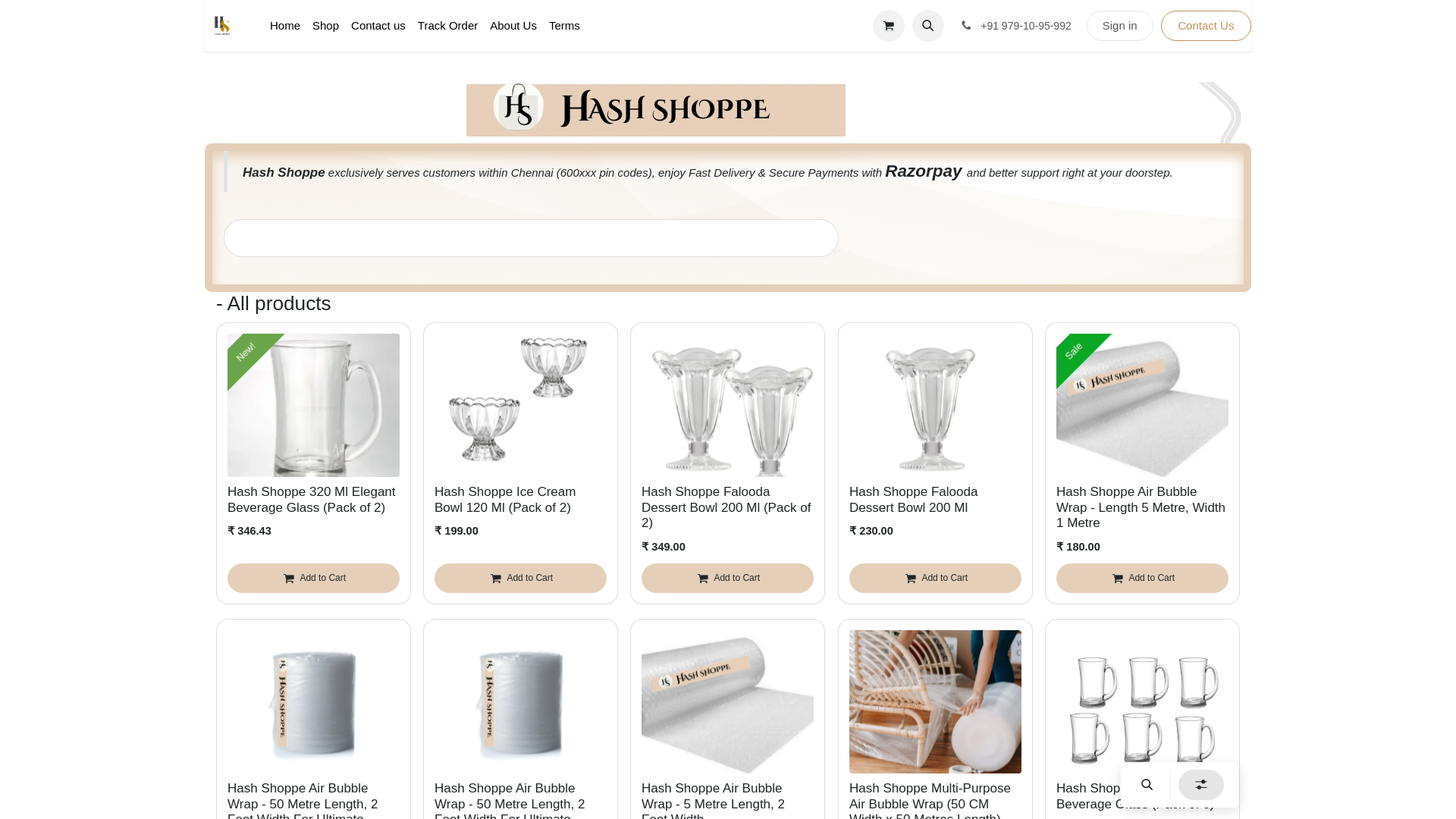1456x819 pixels.
Task: Click the Hash Shoppe Ice Cream Bowl title link
Action: [x=505, y=500]
